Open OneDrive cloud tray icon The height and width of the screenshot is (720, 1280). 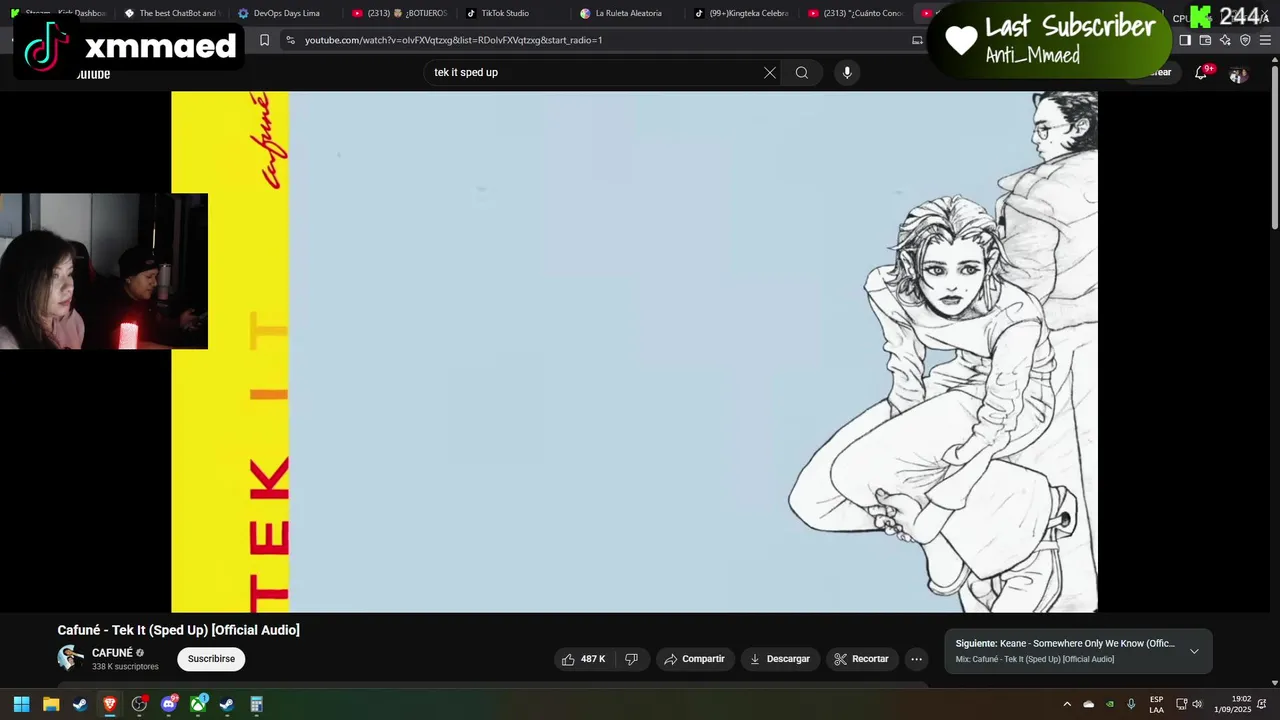pos(1089,704)
